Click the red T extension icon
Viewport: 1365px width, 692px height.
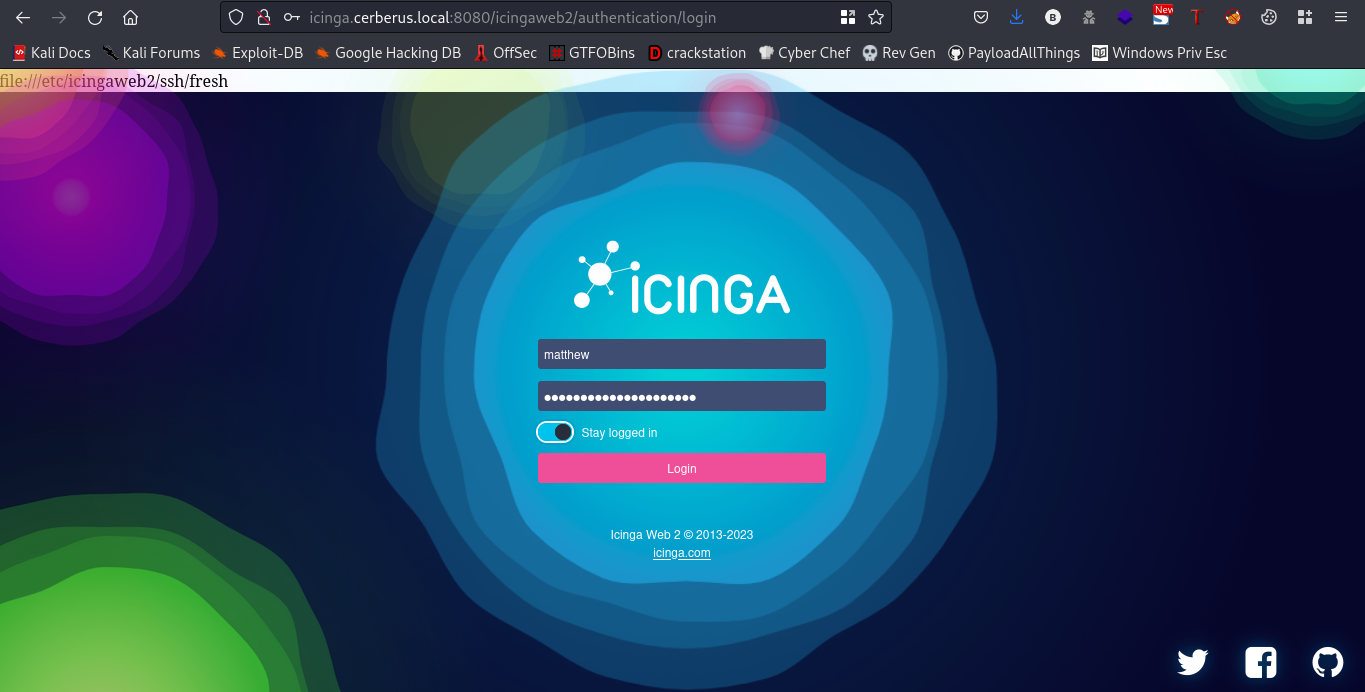1195,17
